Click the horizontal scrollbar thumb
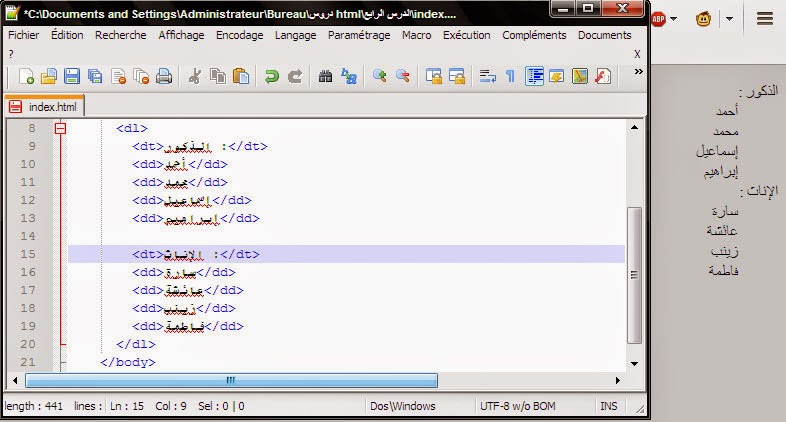Image resolution: width=786 pixels, height=422 pixels. pos(231,380)
